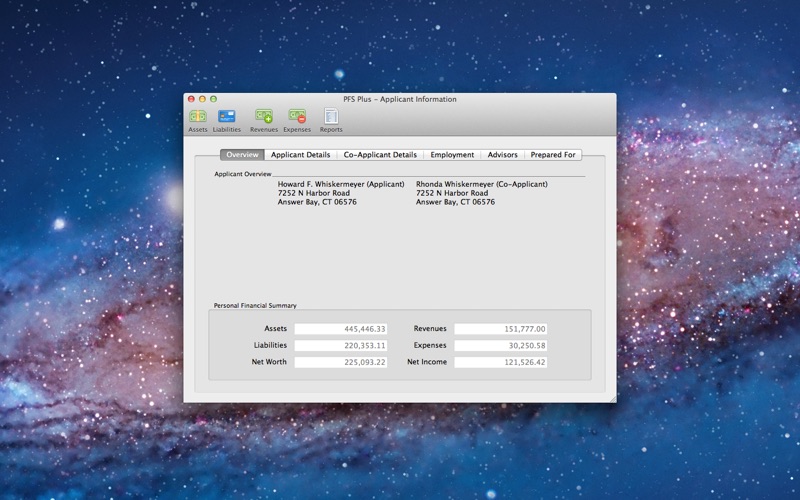This screenshot has width=800, height=500.
Task: Open the Applicant Details tab
Action: 300,155
